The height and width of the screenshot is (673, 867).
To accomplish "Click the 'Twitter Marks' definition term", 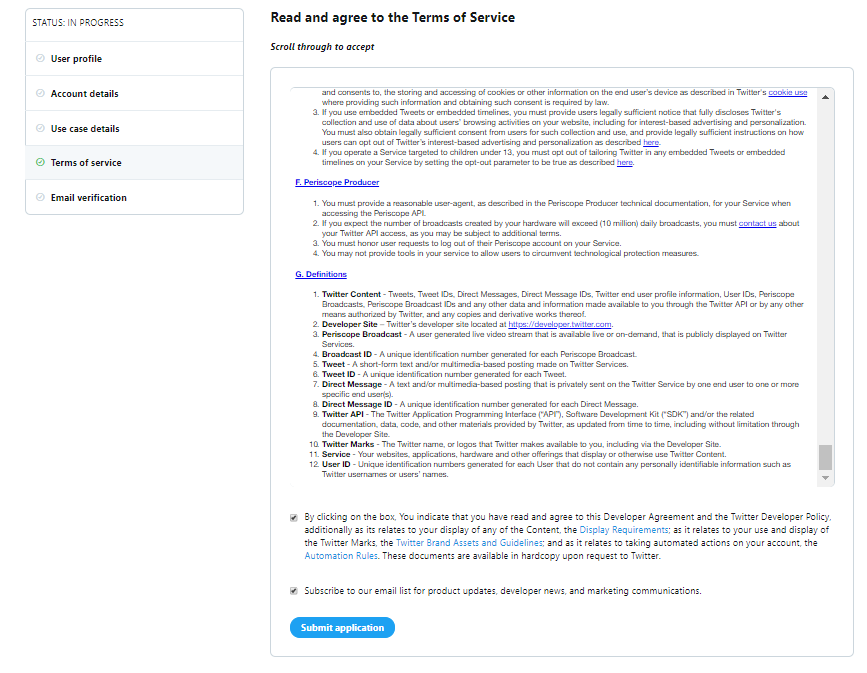I will (348, 444).
